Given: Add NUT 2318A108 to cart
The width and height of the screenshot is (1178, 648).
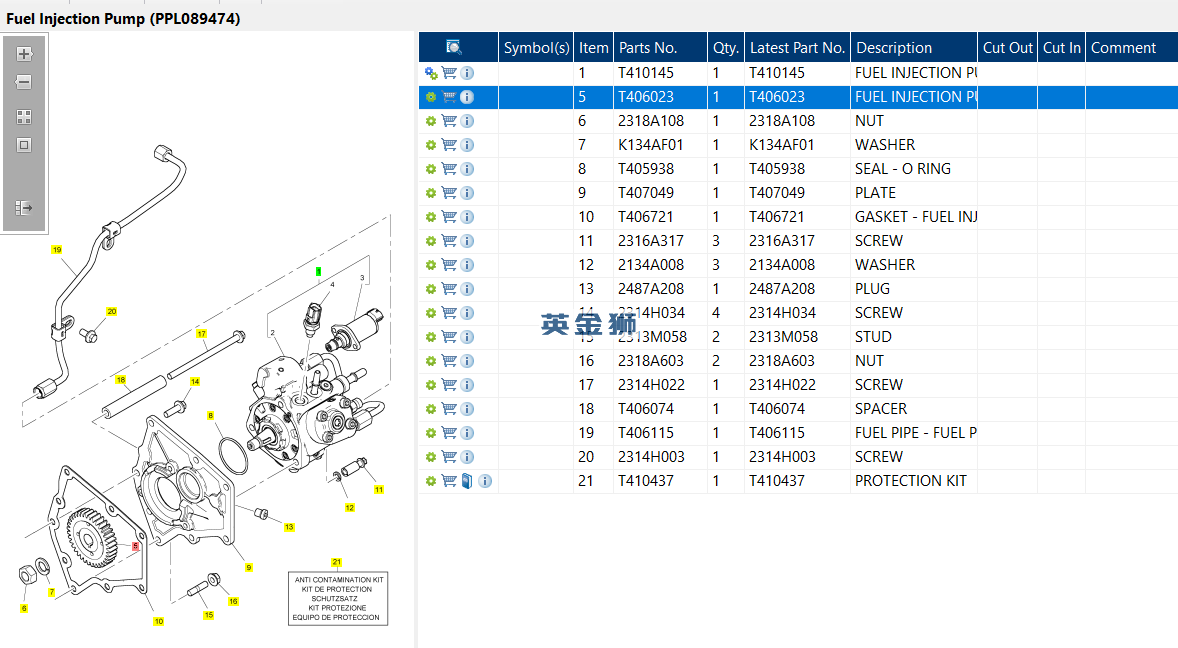Looking at the screenshot, I should pyautogui.click(x=449, y=121).
